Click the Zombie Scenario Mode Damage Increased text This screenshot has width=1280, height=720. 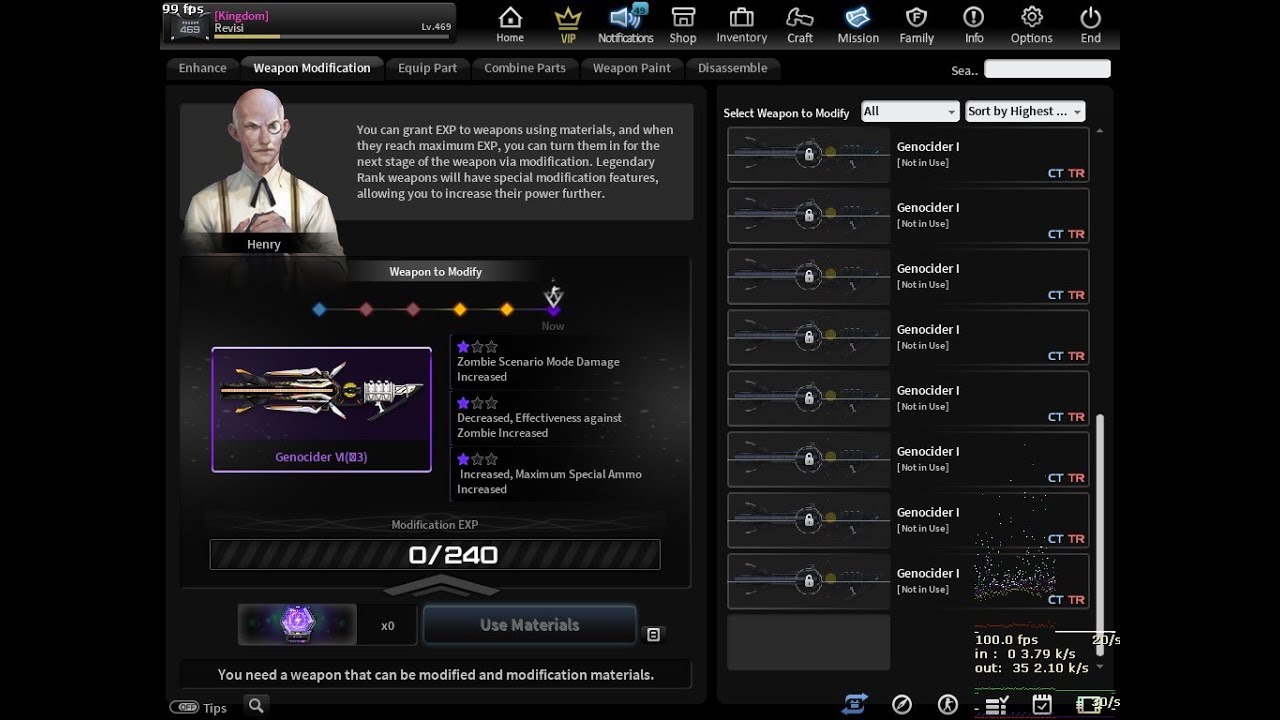[538, 369]
